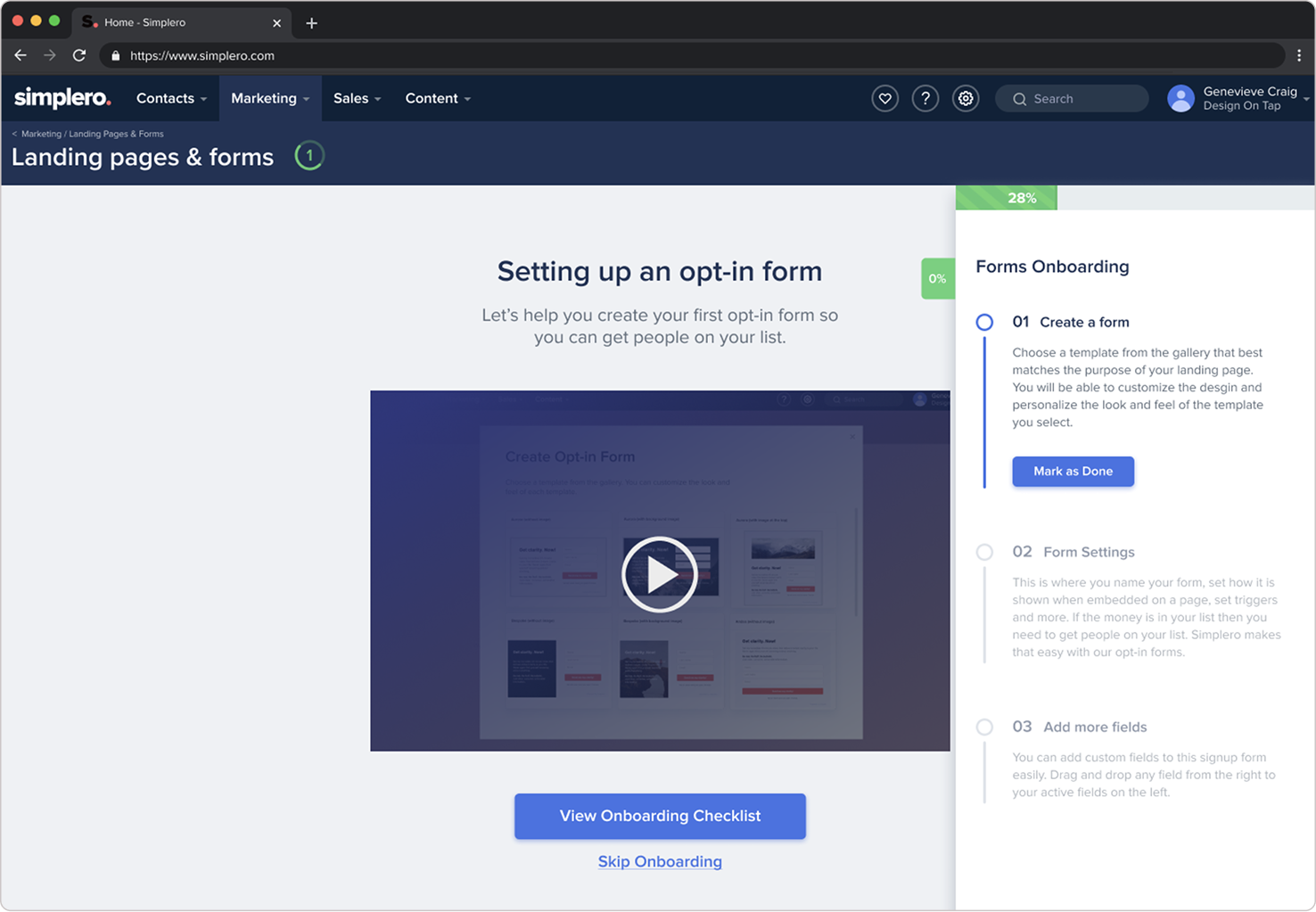Screen dimensions: 1316x912
Task: Expand the Sales menu
Action: point(357,99)
